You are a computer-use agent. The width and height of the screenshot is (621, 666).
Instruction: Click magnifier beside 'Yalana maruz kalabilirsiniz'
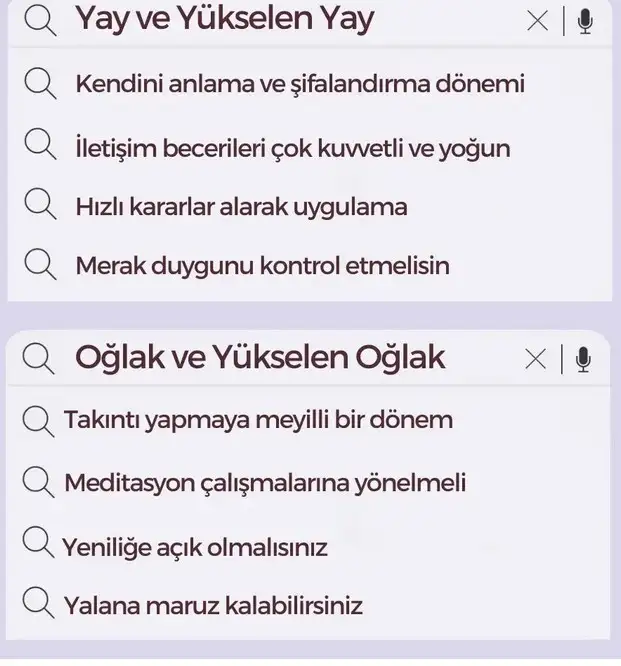tap(38, 602)
